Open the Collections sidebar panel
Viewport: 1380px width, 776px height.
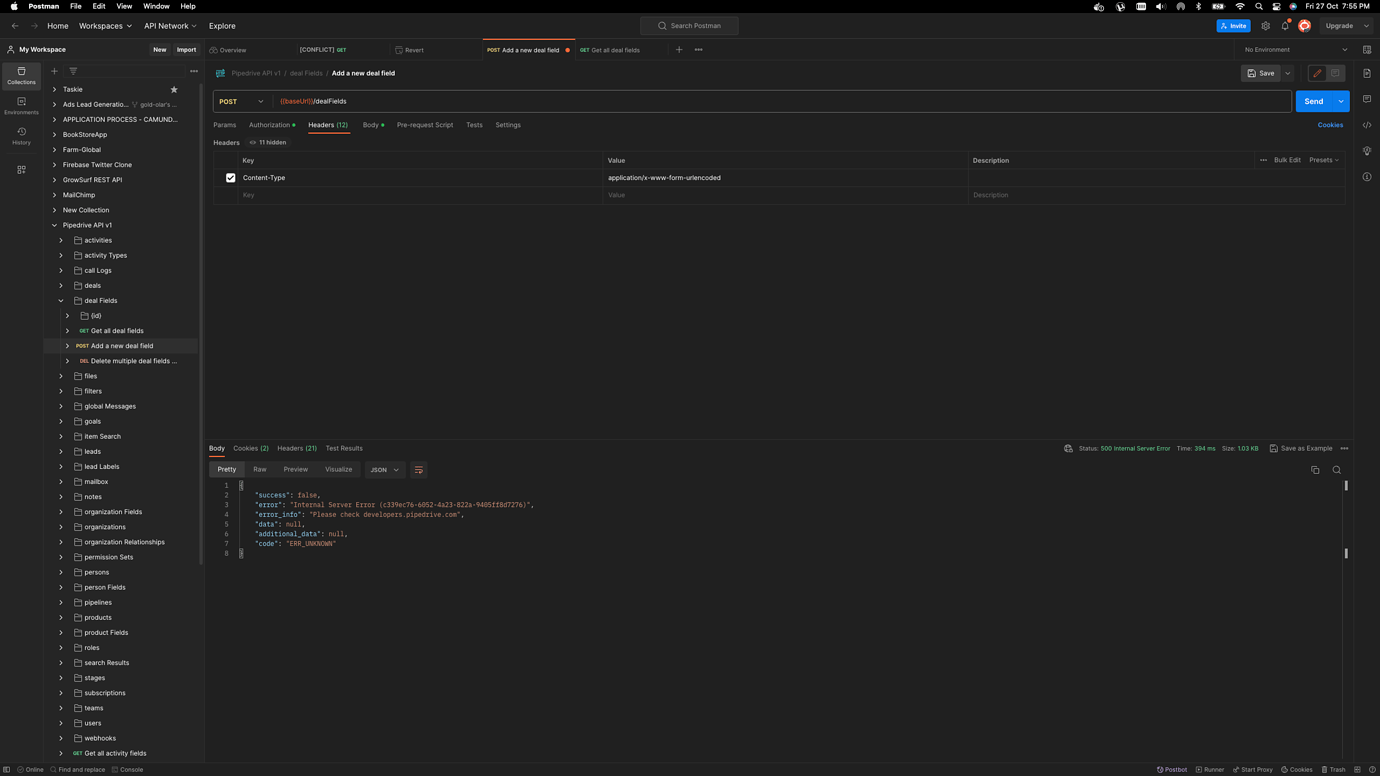pos(21,75)
